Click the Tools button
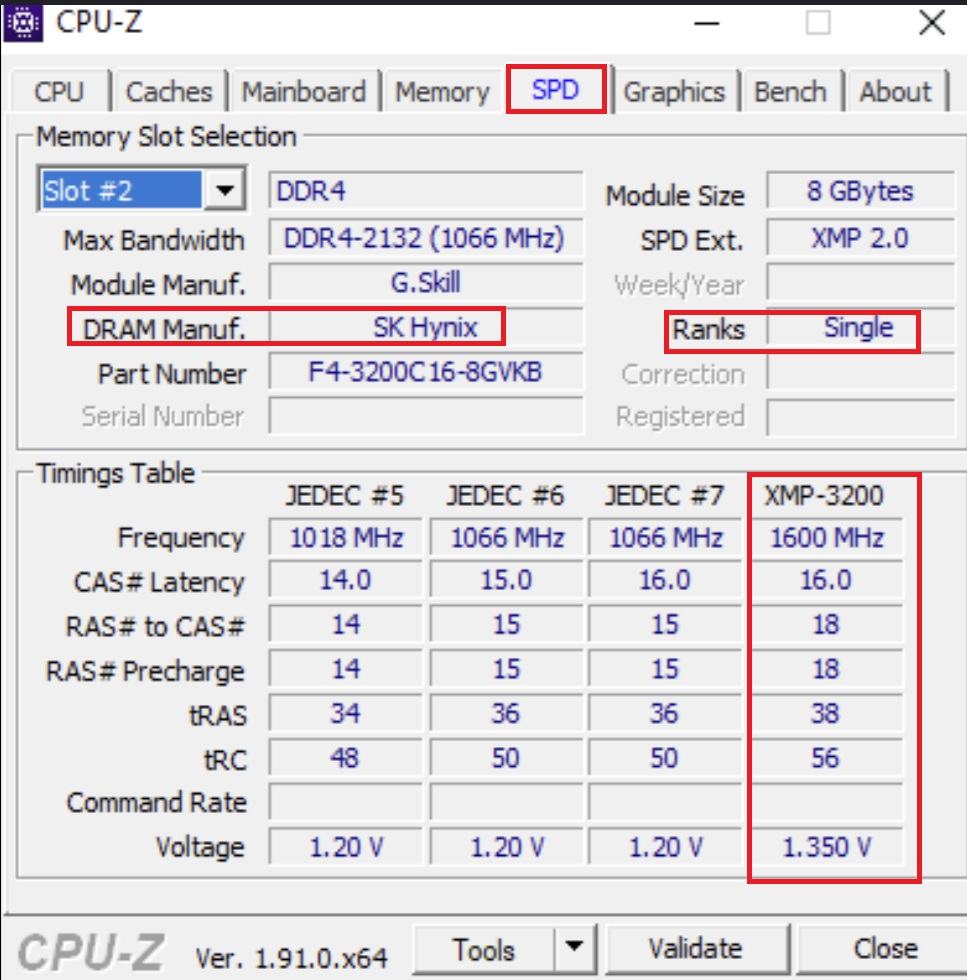The height and width of the screenshot is (980, 967). click(x=484, y=949)
